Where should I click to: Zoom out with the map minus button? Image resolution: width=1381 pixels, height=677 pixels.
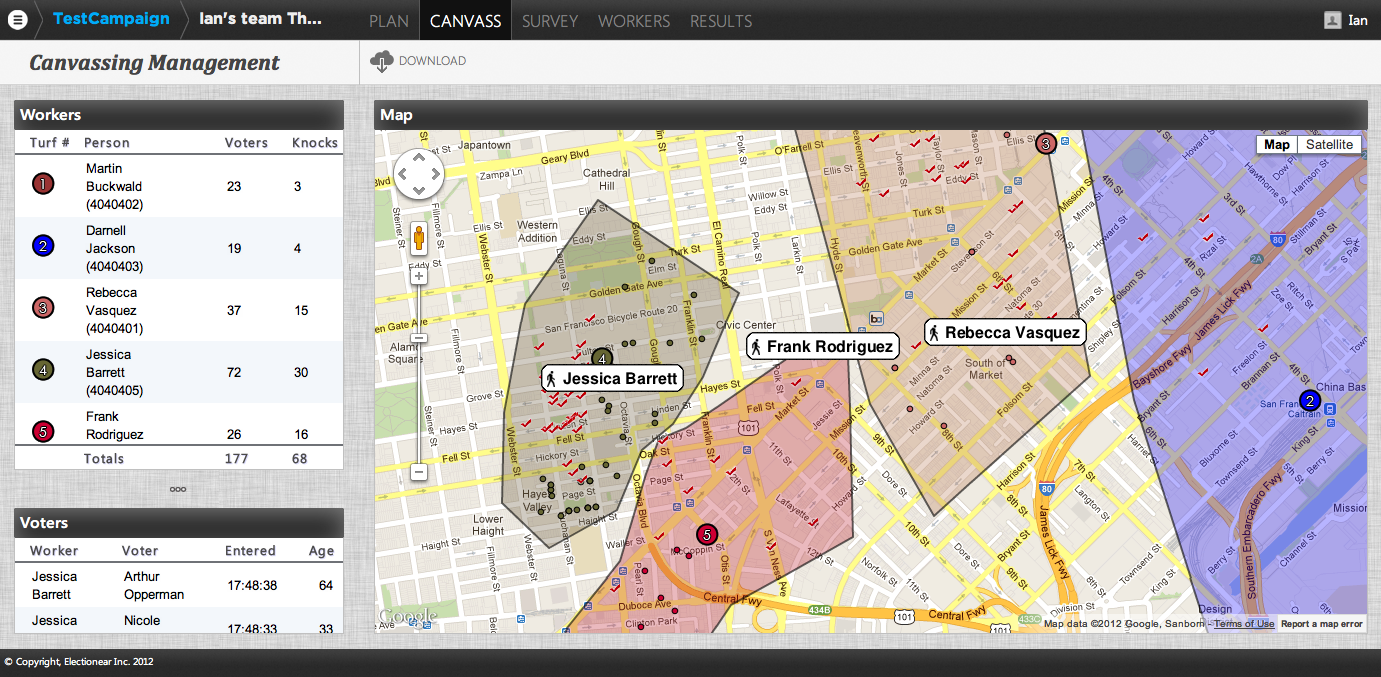[419, 471]
